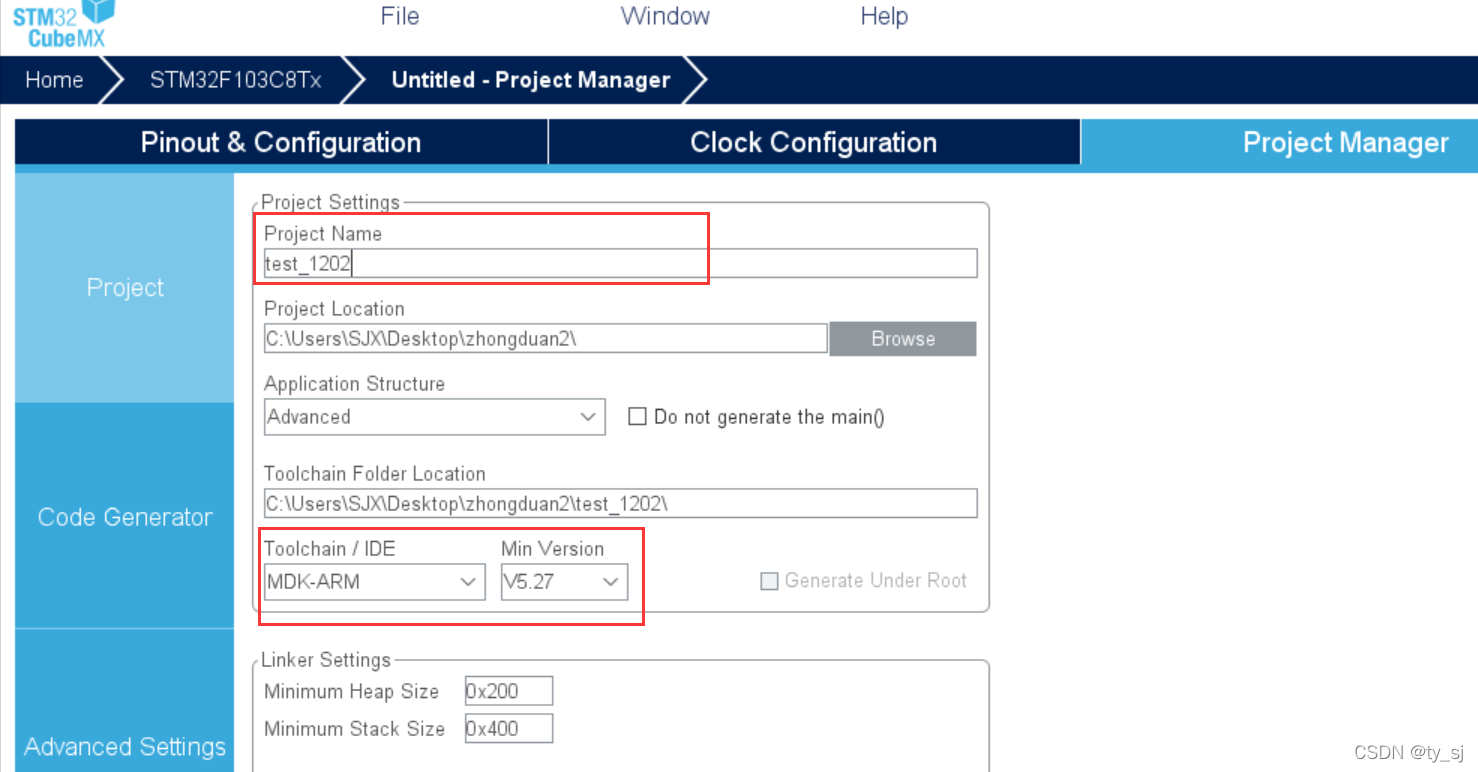Click Untitled - Project Manager breadcrumb
1478x772 pixels.
tap(530, 80)
